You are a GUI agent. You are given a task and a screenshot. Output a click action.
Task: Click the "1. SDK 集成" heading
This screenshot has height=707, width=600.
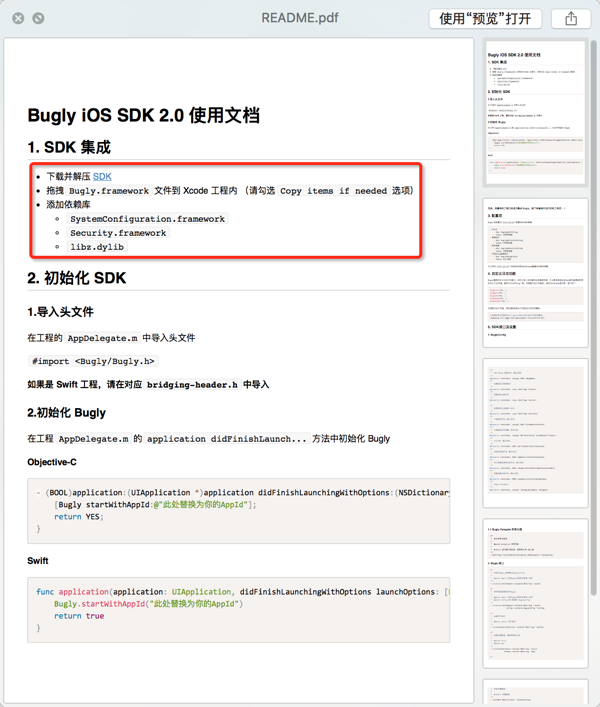pos(69,147)
